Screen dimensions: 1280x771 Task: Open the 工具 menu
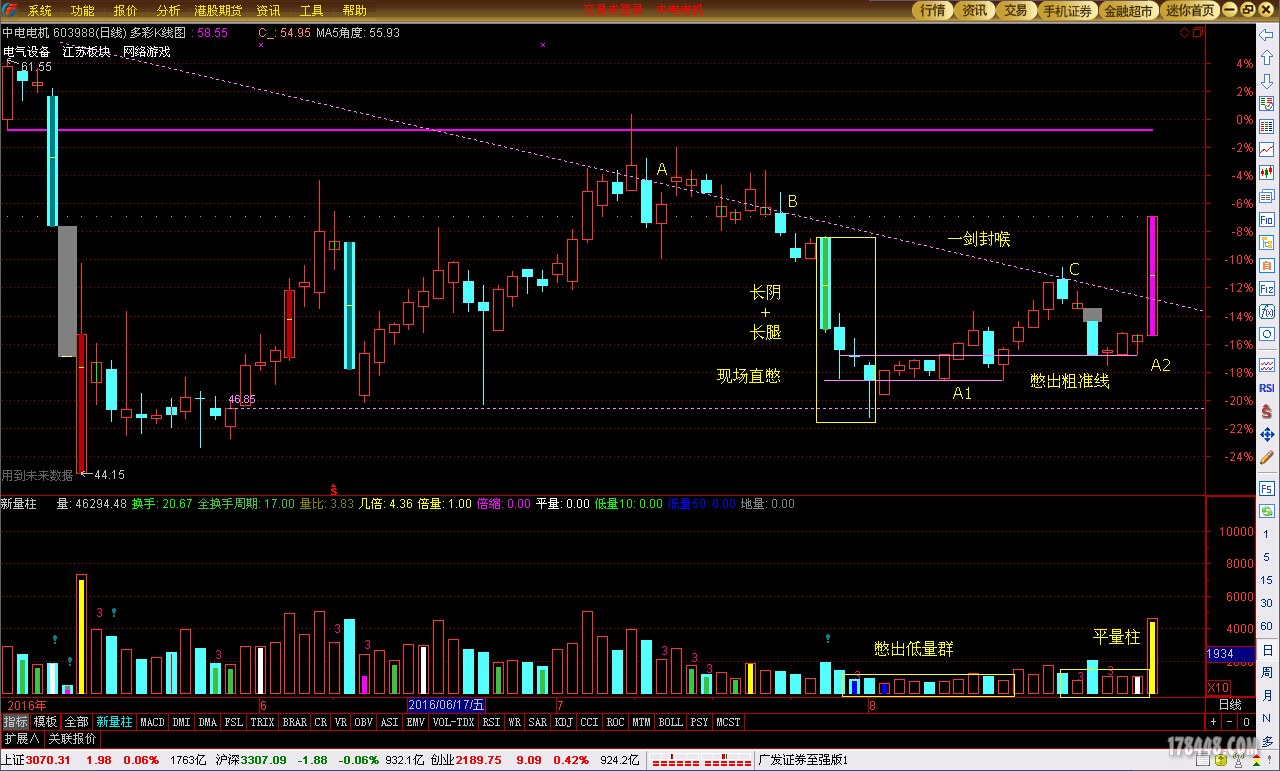pos(312,10)
